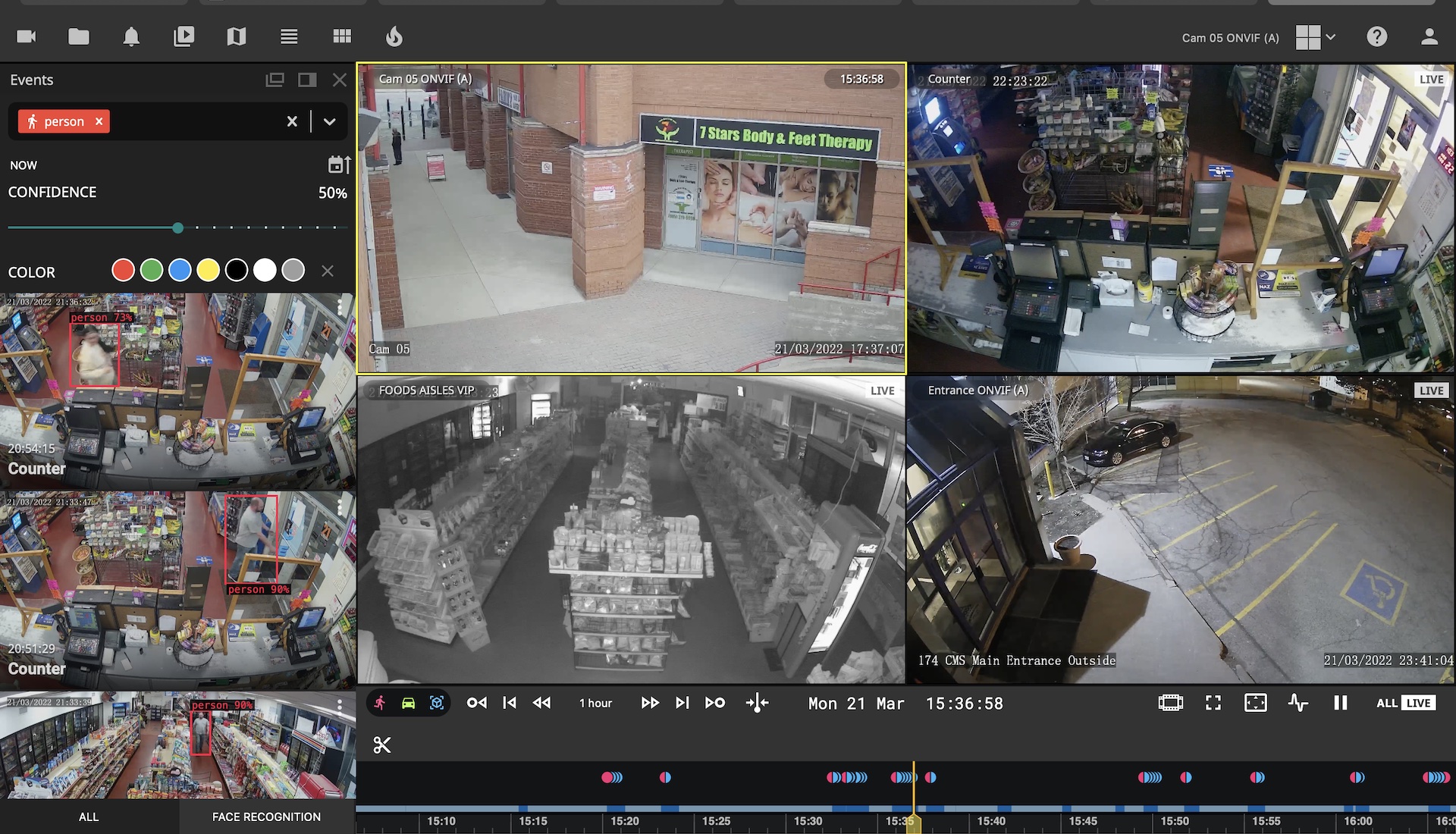Open the video library playlist icon
This screenshot has height=834, width=1456.
point(184,36)
